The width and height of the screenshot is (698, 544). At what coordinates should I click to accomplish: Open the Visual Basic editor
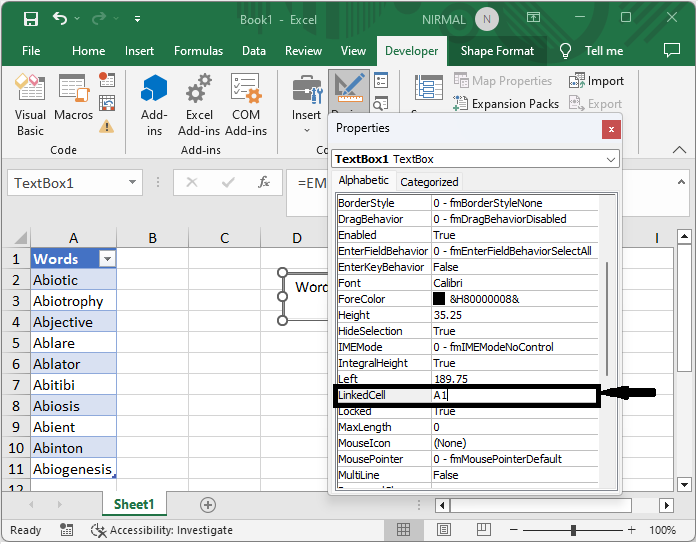click(30, 106)
